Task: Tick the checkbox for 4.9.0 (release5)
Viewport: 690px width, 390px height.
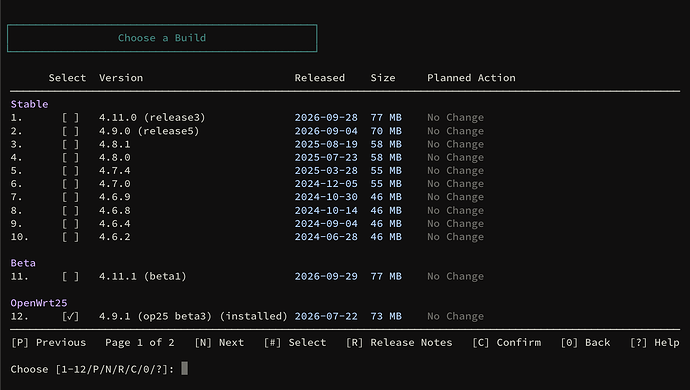Action: 70,131
